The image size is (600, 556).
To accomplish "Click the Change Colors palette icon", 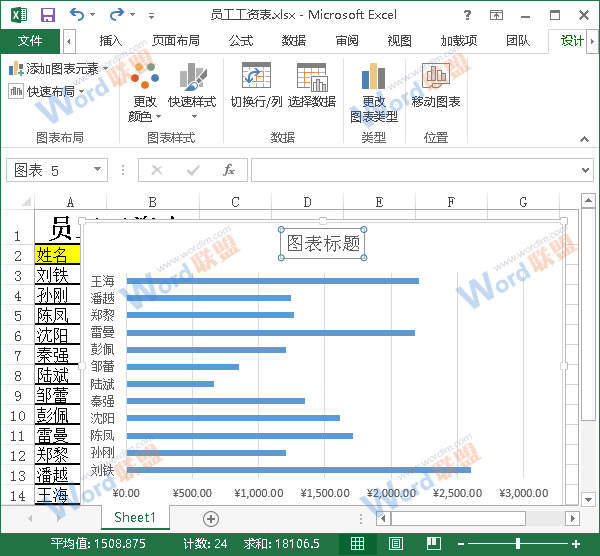I will tap(144, 78).
